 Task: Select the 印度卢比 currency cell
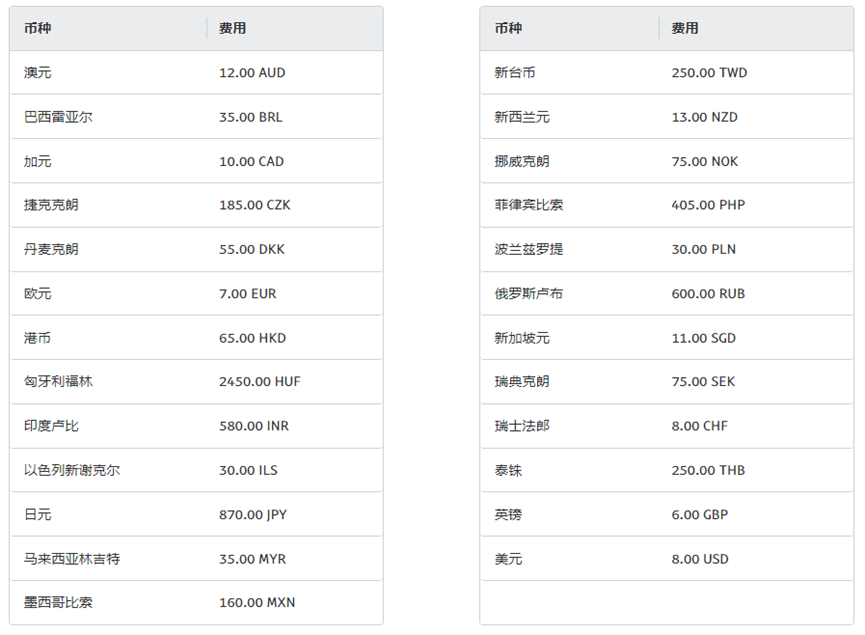pos(51,425)
